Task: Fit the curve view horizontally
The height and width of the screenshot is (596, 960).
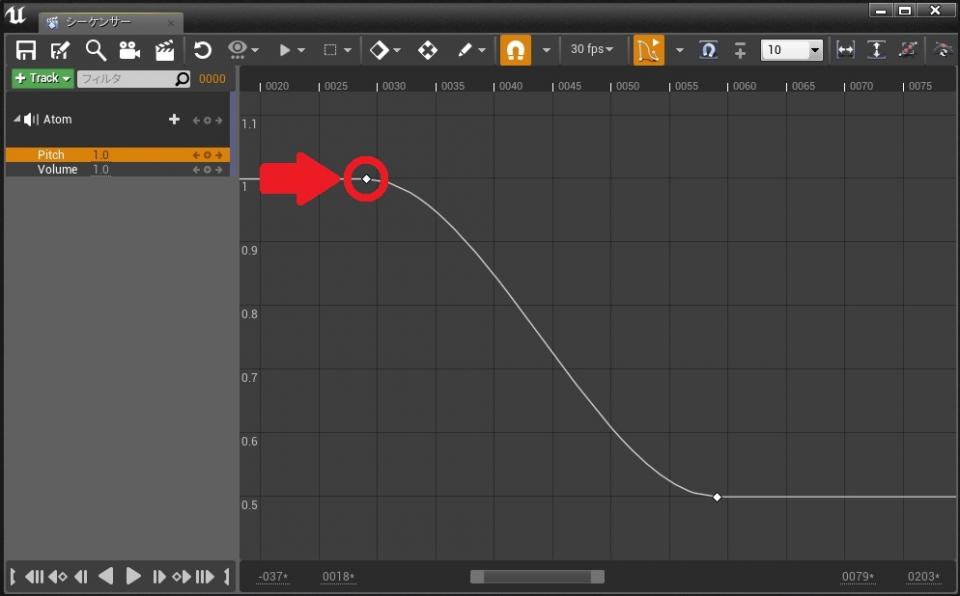Action: click(x=845, y=49)
